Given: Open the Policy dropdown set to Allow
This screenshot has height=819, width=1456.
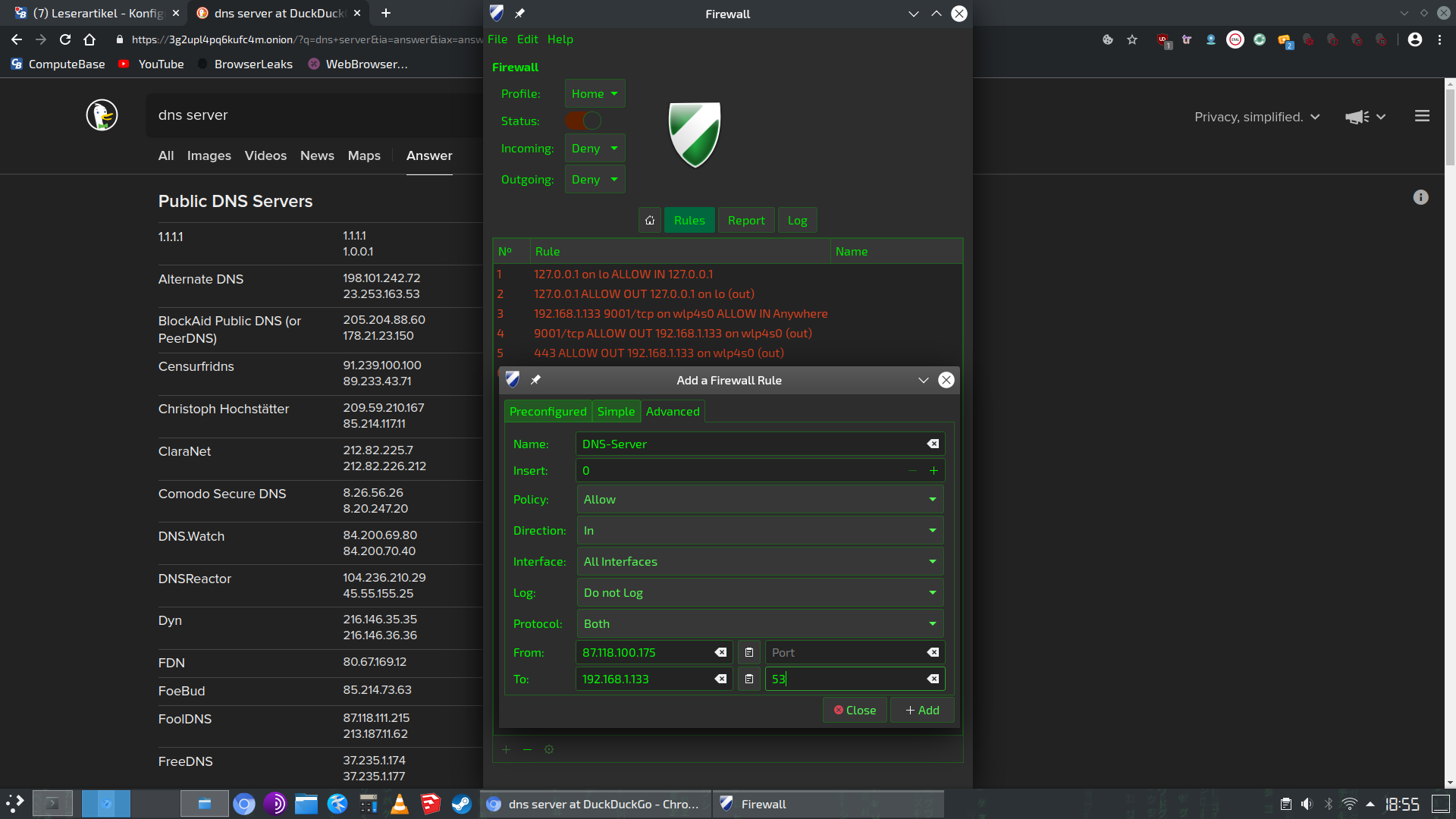Looking at the screenshot, I should tap(759, 499).
